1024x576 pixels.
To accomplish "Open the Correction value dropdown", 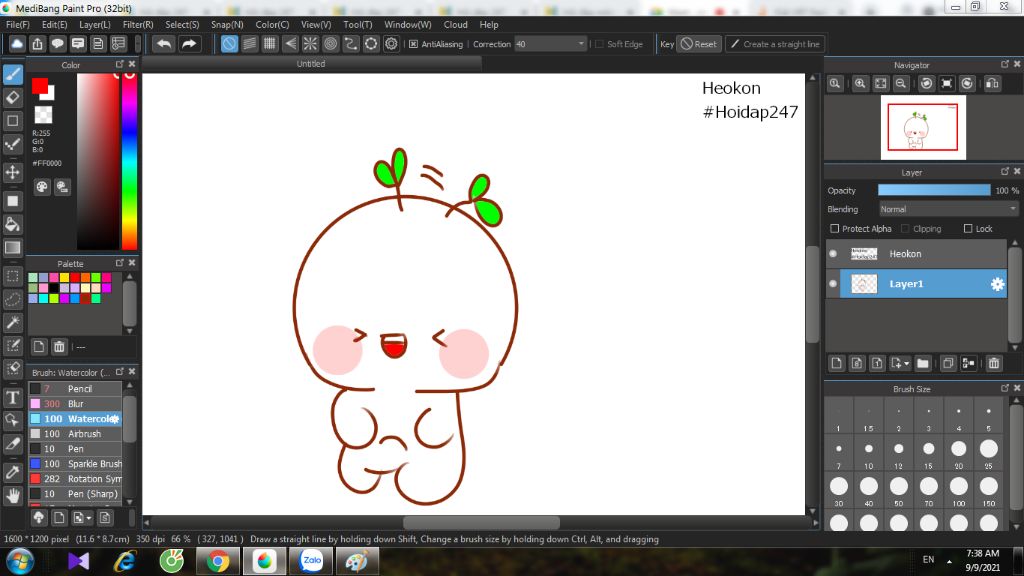I will click(x=581, y=44).
